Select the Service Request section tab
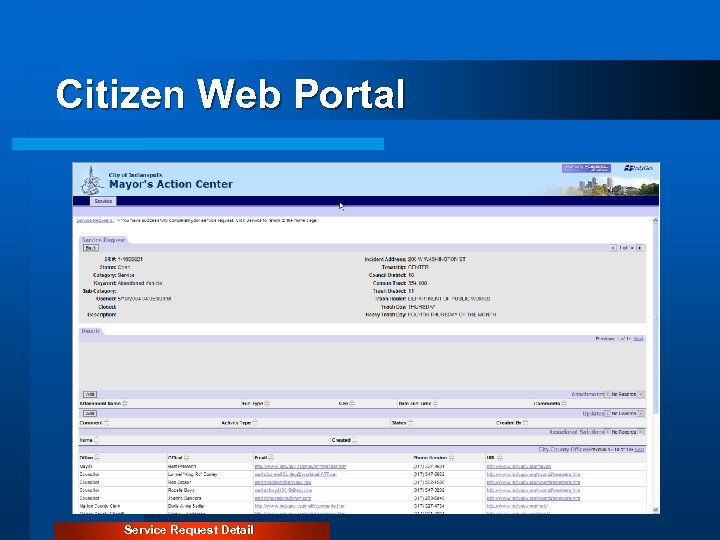This screenshot has height=540, width=720. (x=103, y=240)
